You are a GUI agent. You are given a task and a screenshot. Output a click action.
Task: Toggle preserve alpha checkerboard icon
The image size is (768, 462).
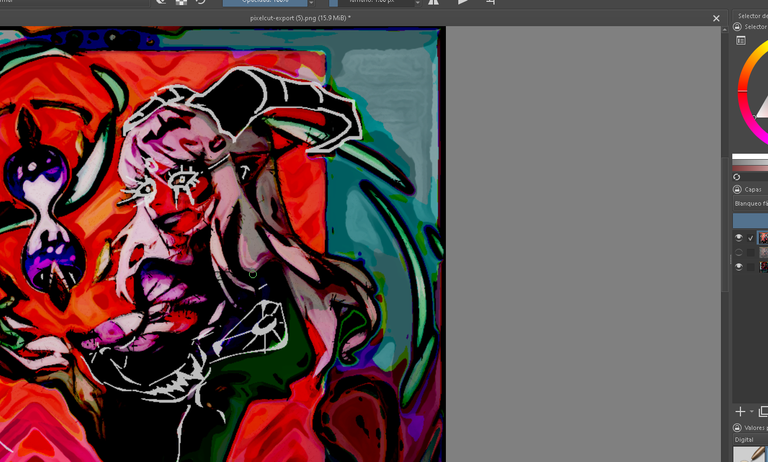coord(182,2)
